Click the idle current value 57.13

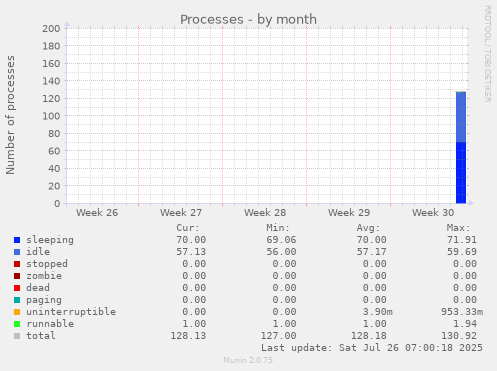[191, 252]
